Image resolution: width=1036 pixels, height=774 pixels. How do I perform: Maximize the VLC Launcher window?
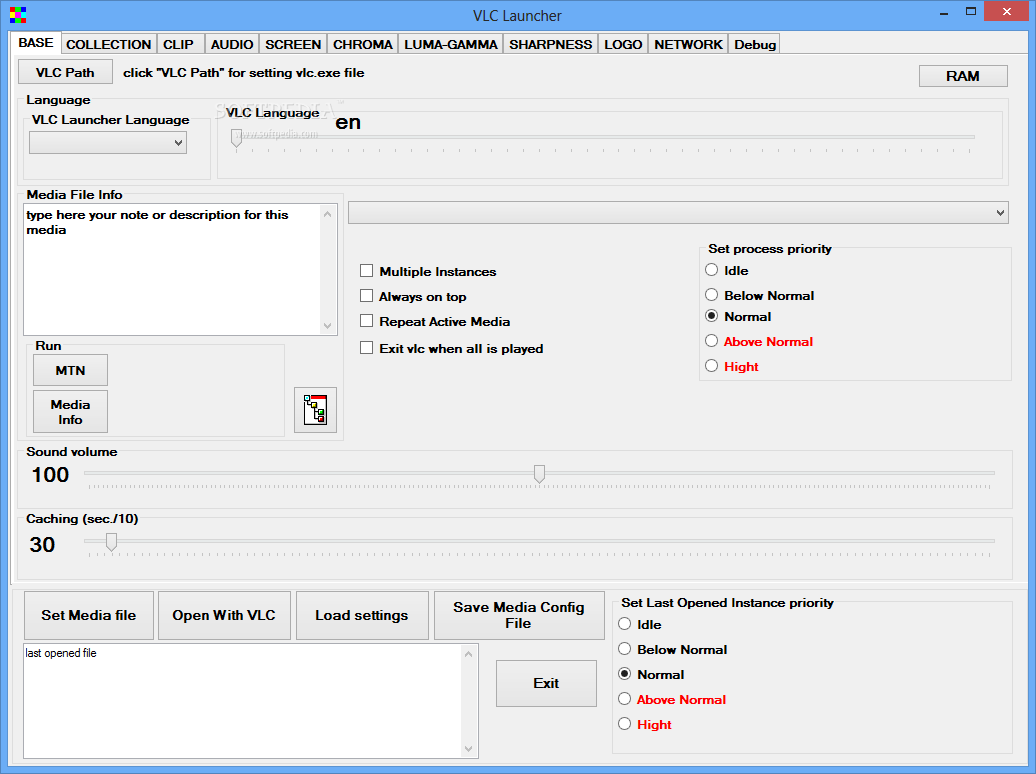point(971,12)
